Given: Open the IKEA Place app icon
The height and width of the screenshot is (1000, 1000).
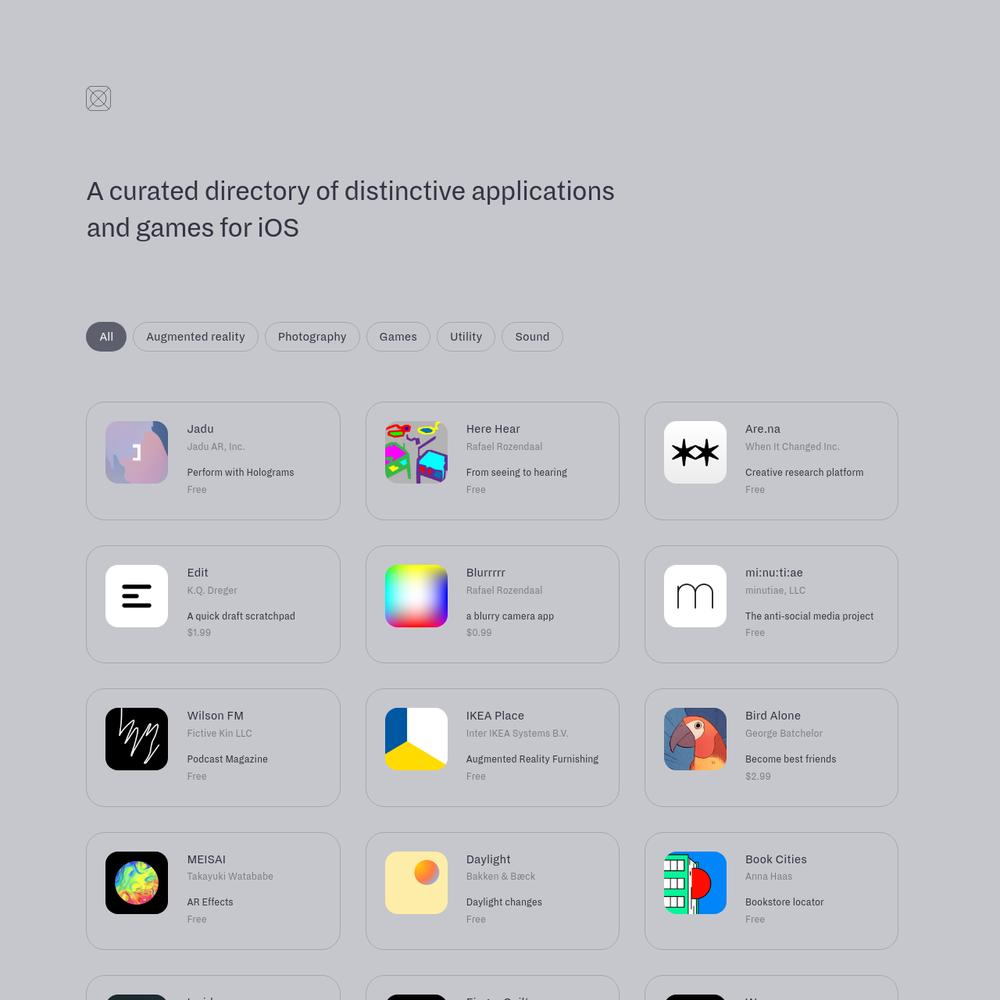Looking at the screenshot, I should (416, 739).
